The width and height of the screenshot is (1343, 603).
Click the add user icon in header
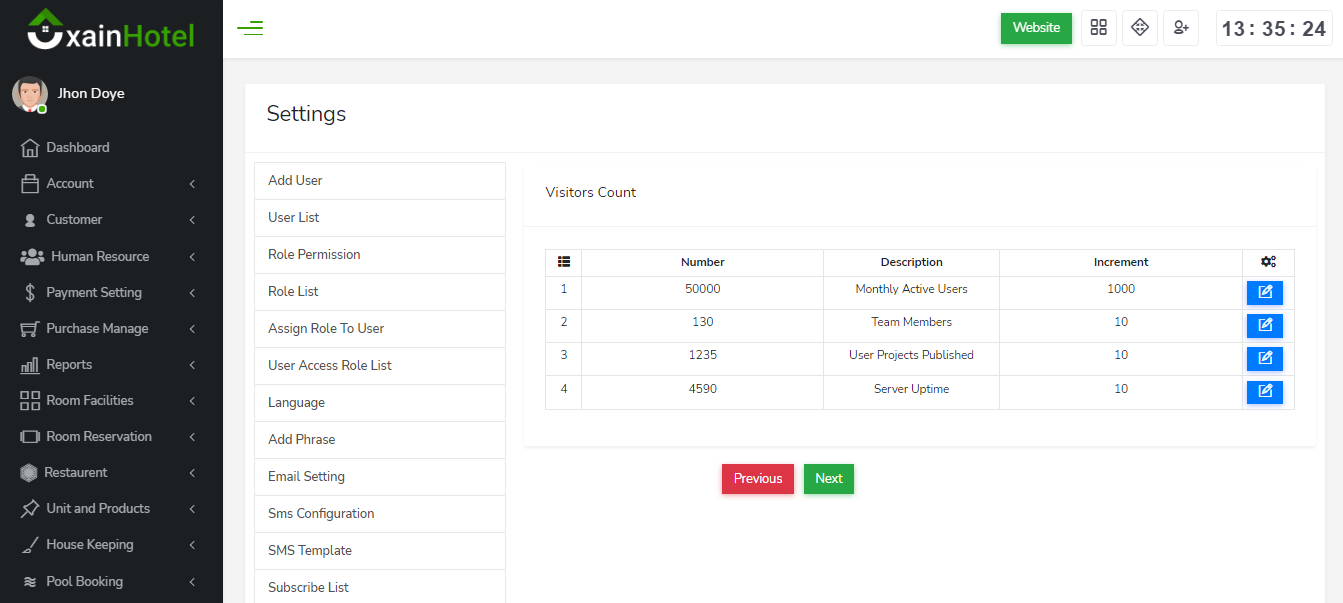(1180, 28)
